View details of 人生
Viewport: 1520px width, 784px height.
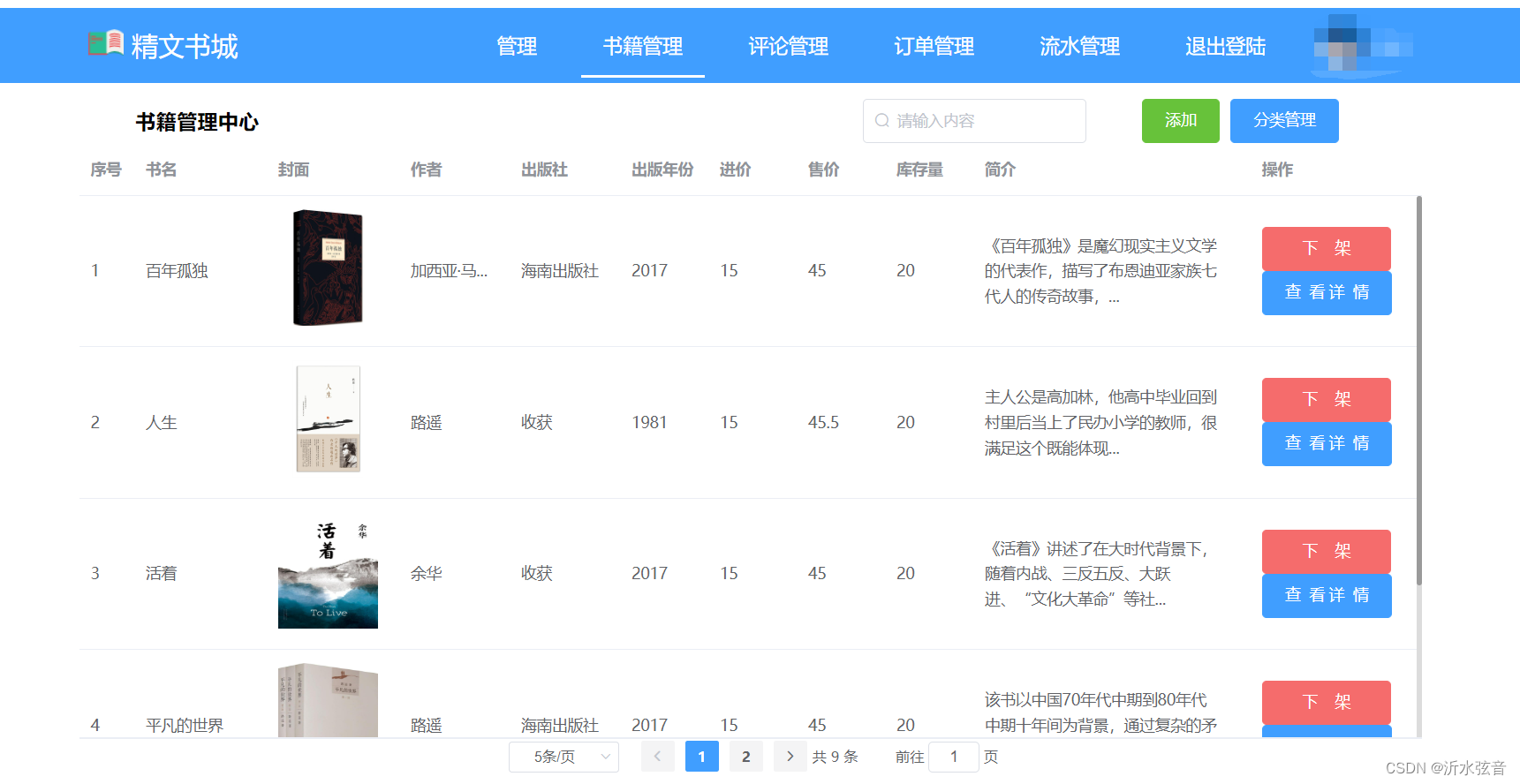(x=1327, y=444)
